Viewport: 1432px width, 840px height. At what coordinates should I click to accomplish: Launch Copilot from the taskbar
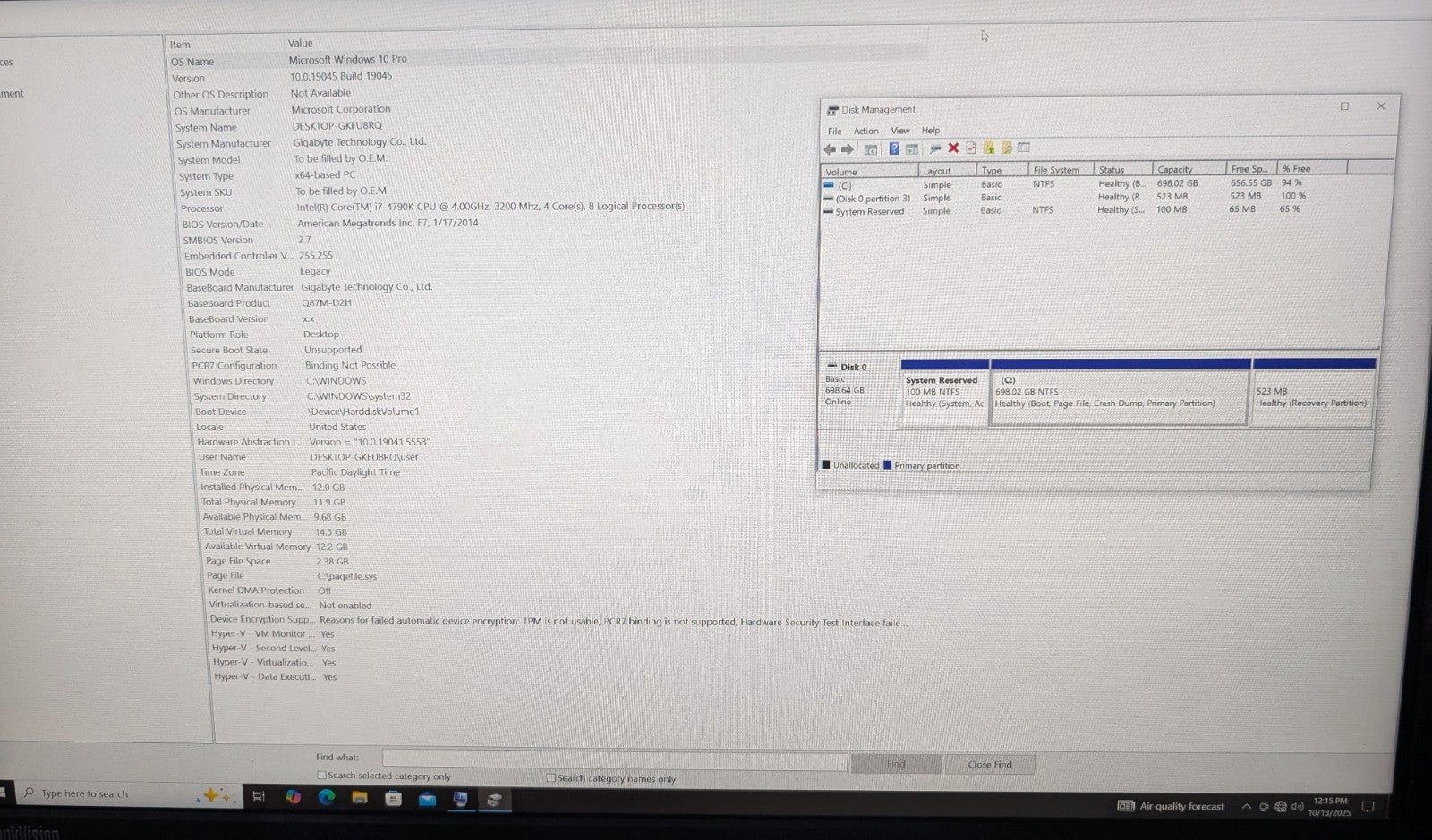point(293,796)
